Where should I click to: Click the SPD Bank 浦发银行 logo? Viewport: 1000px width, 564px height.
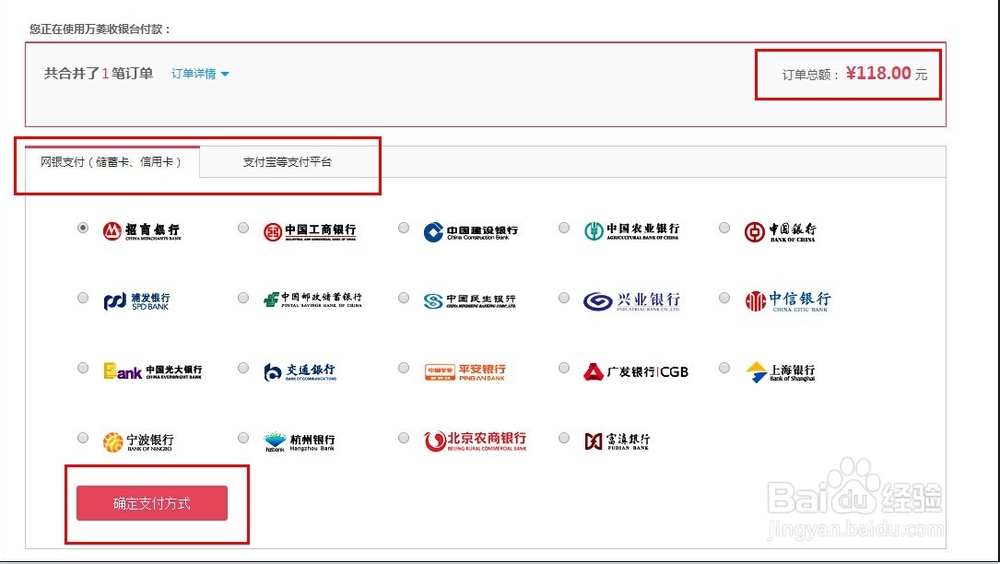(x=136, y=301)
